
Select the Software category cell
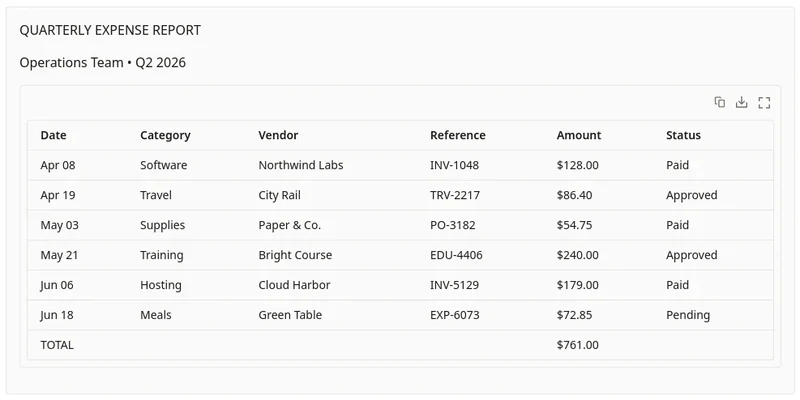163,165
